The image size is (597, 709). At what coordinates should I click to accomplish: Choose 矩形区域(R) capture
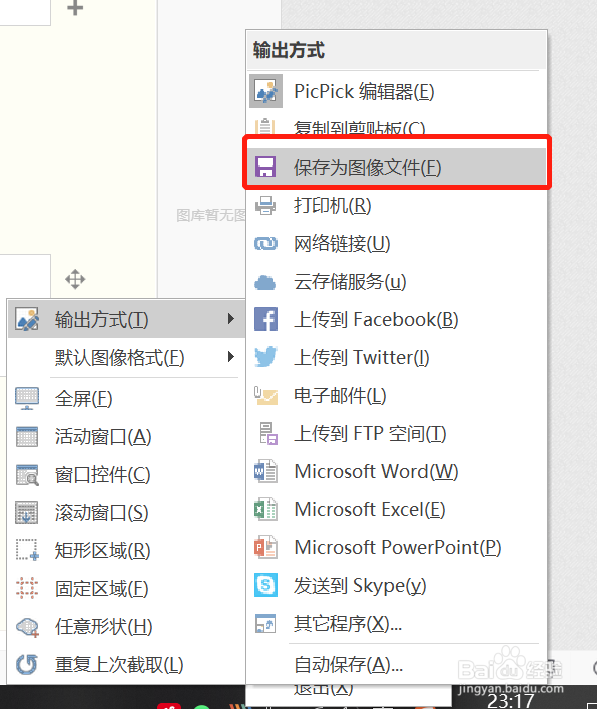pyautogui.click(x=126, y=550)
